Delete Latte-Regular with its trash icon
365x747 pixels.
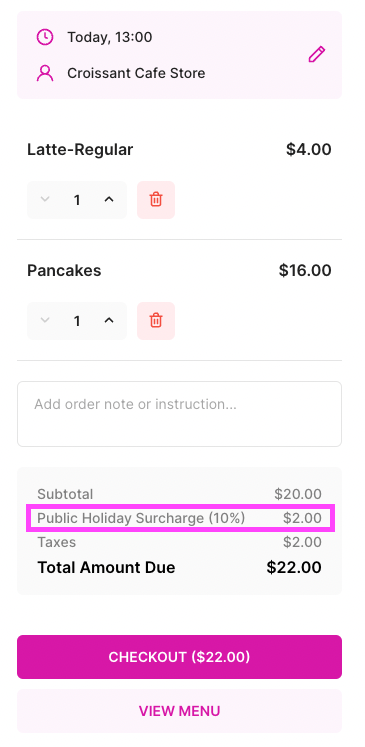[156, 200]
